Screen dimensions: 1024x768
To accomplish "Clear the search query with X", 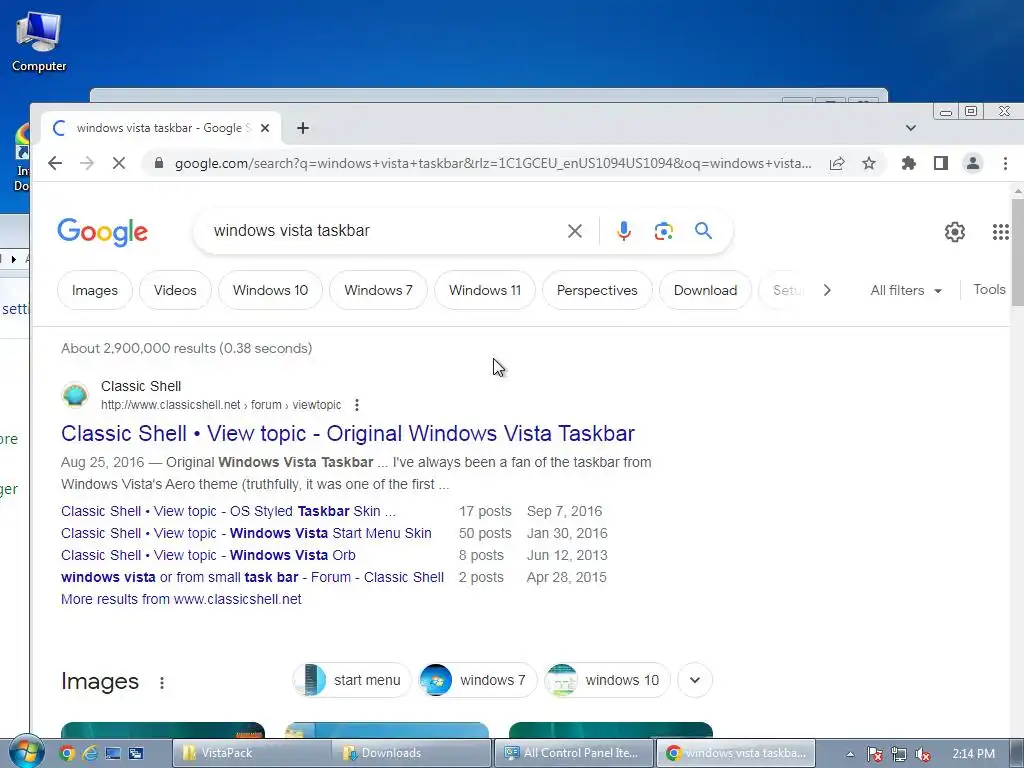I will click(x=575, y=231).
